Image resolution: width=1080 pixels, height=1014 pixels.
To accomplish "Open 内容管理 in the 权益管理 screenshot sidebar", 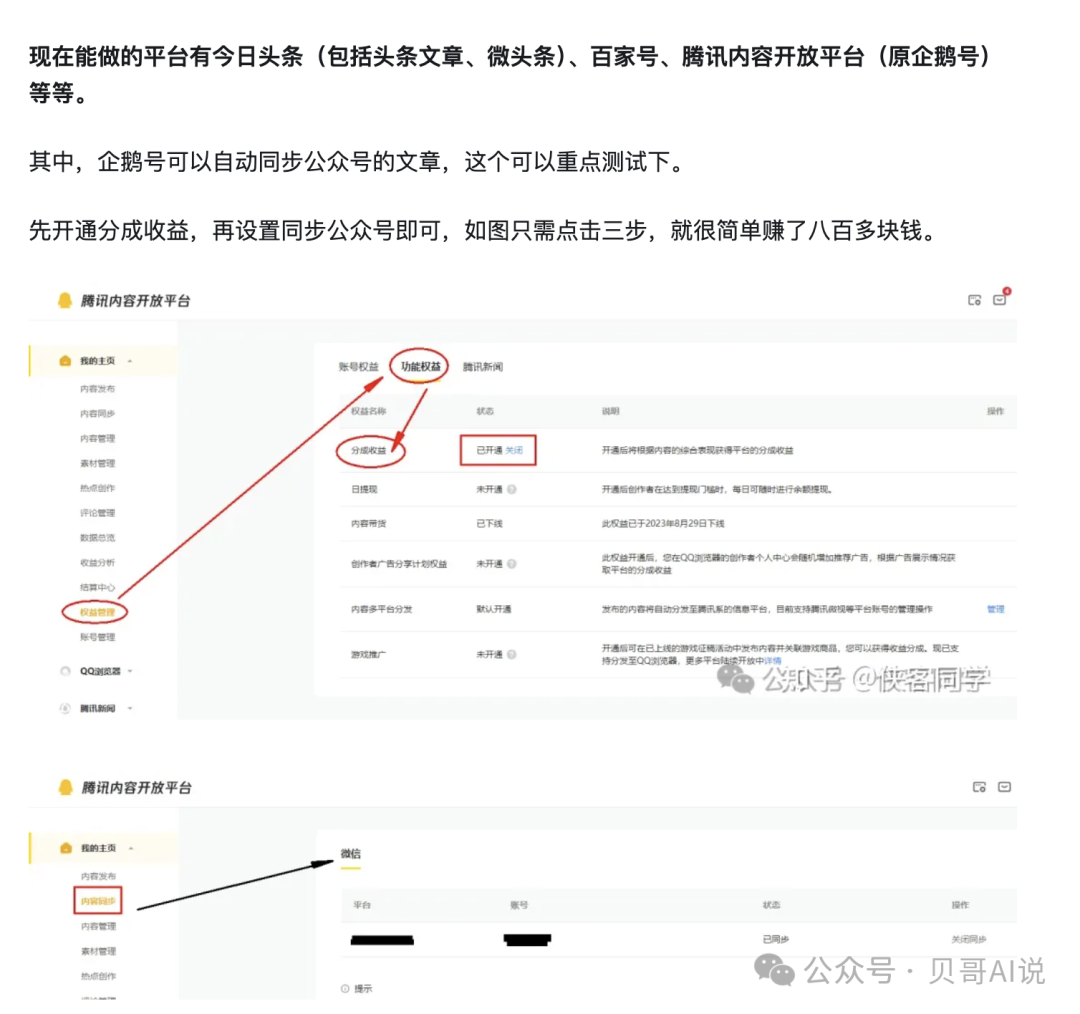I will 97,438.
